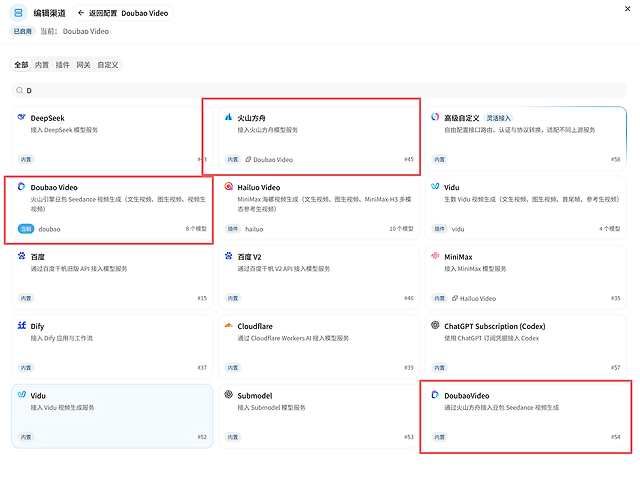The height and width of the screenshot is (500, 640).
Task: Click the 火山方舟 provider icon
Action: click(229, 117)
